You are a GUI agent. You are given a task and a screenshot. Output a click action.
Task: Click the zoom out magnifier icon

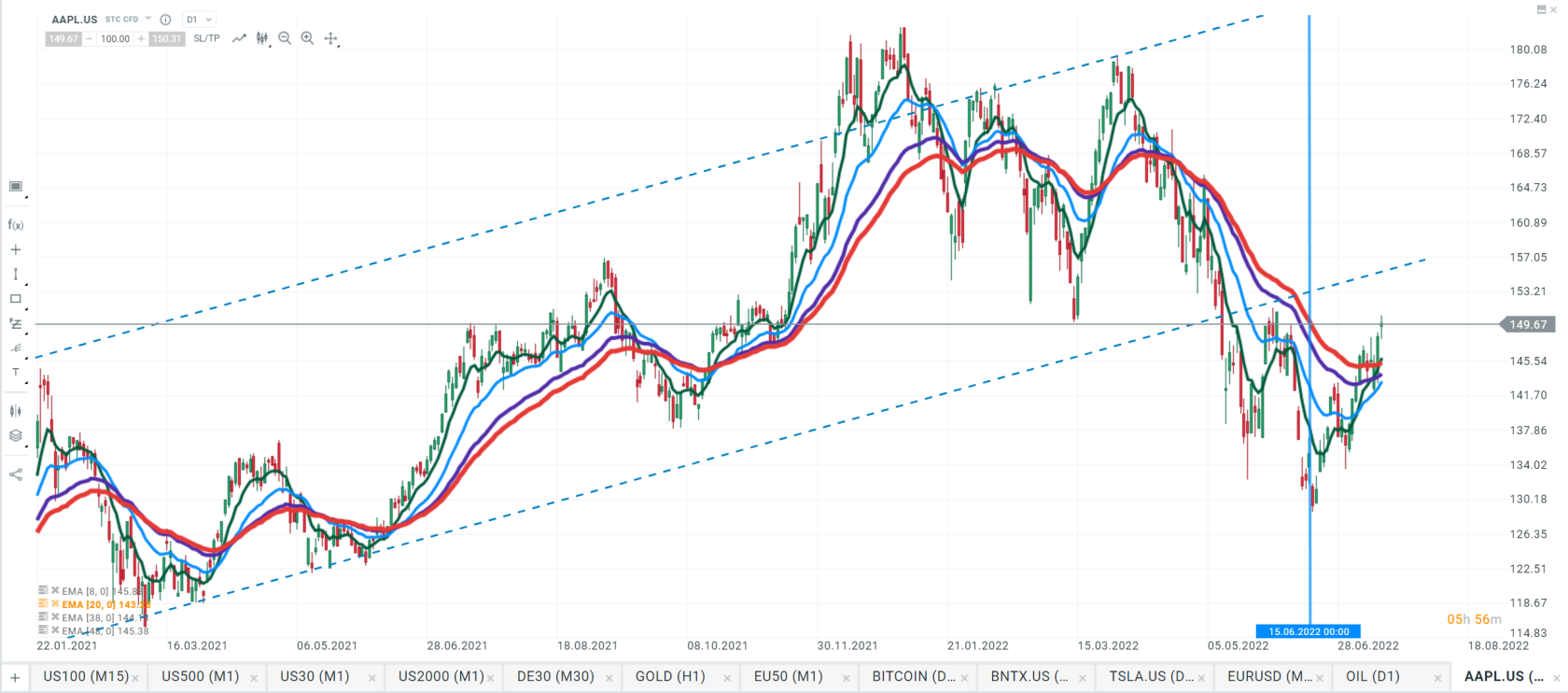pos(285,38)
